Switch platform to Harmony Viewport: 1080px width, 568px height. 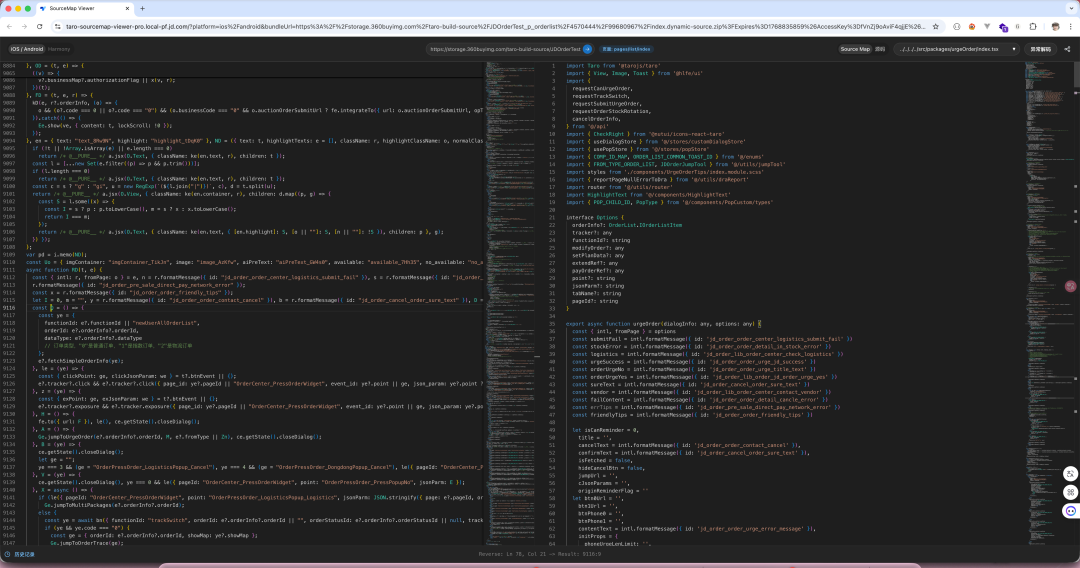coord(59,49)
